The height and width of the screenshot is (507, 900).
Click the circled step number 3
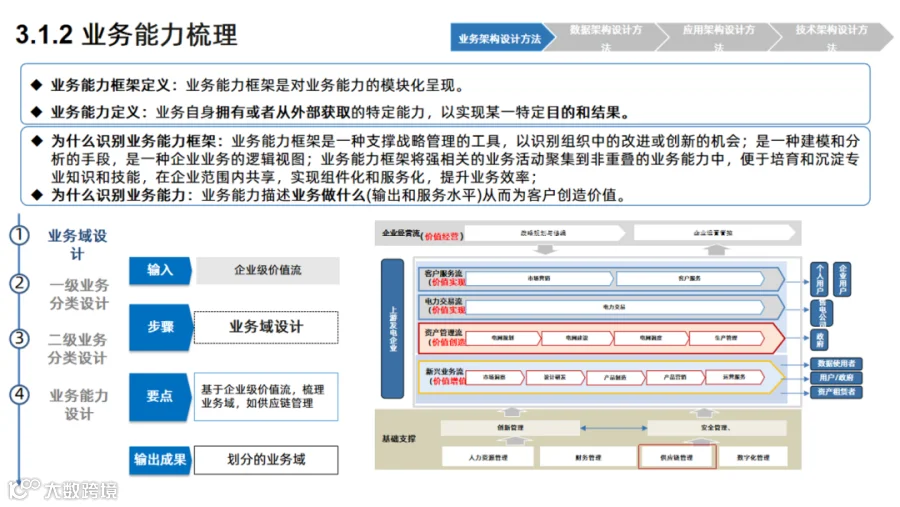pyautogui.click(x=20, y=339)
